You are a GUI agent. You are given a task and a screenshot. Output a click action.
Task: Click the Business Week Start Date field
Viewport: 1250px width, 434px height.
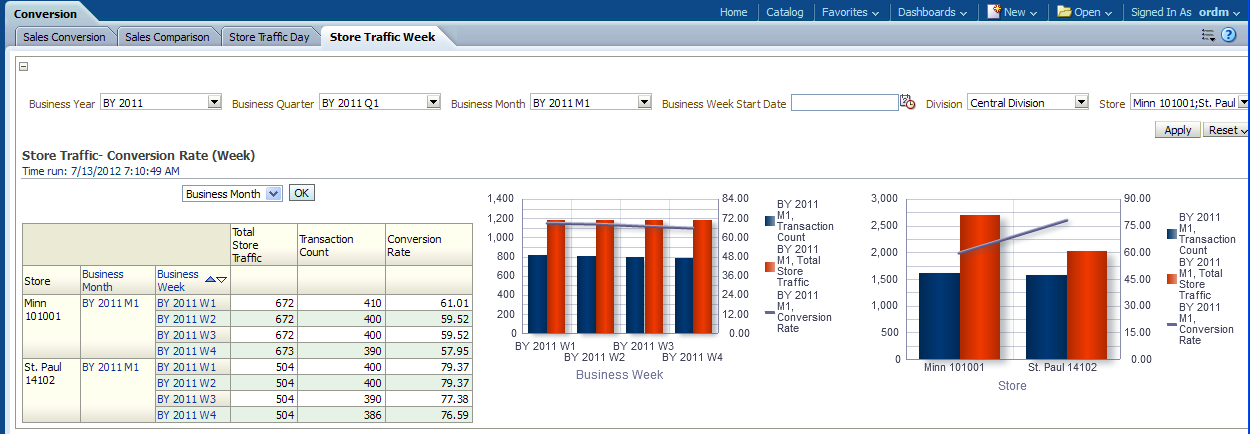tap(844, 102)
